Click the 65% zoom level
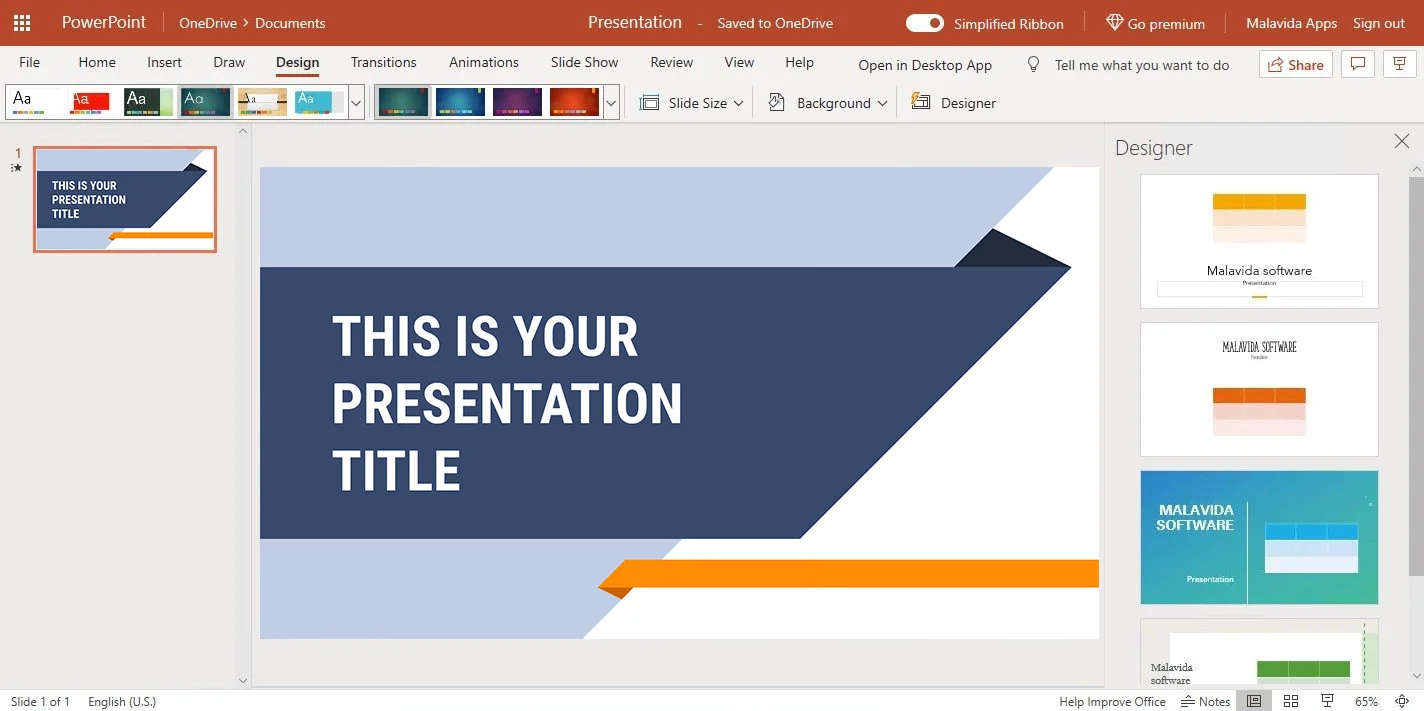 click(x=1366, y=701)
